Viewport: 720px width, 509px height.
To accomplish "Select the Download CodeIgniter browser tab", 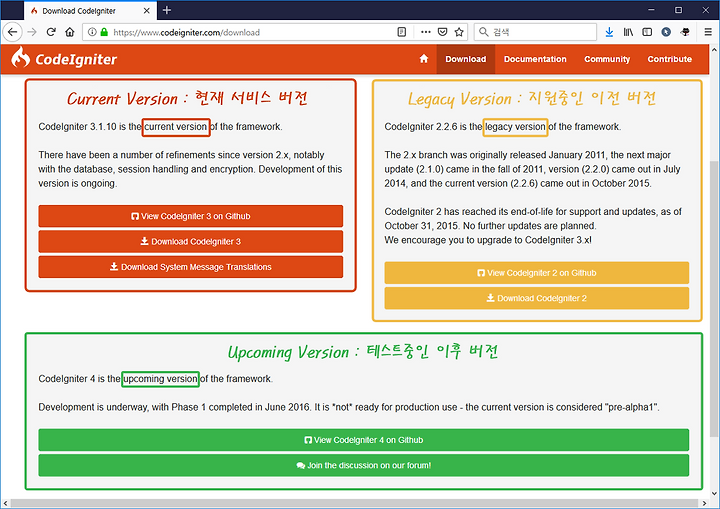I will [90, 11].
